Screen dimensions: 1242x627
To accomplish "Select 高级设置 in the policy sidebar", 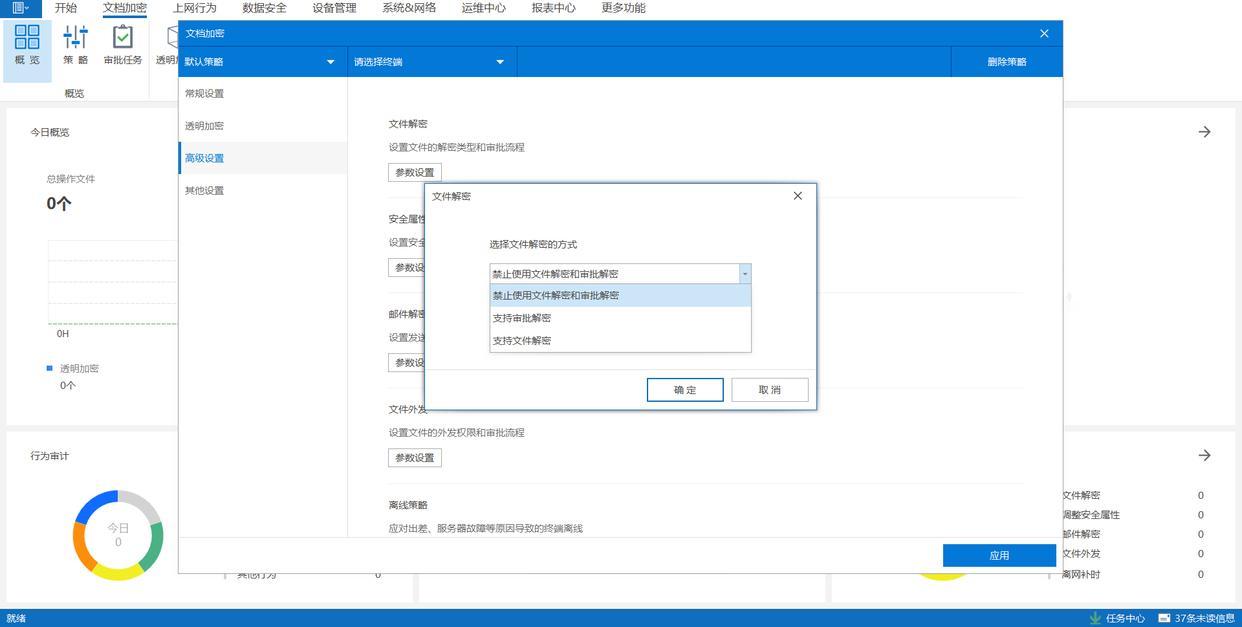I will [x=263, y=158].
